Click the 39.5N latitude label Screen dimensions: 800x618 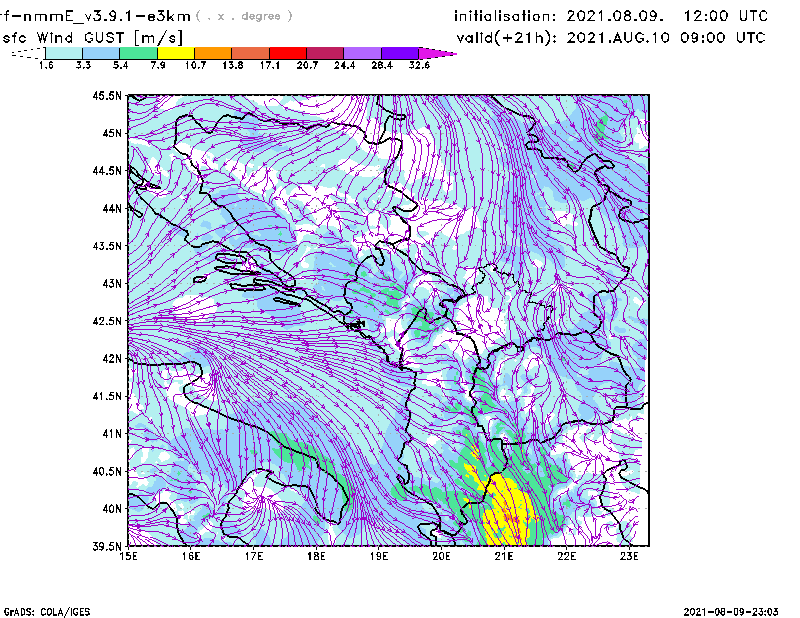click(x=107, y=547)
